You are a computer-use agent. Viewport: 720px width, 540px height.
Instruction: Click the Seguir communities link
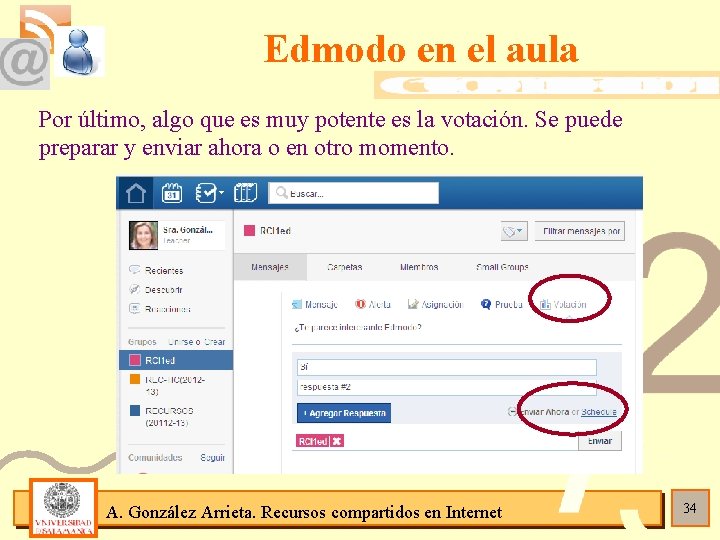click(213, 457)
